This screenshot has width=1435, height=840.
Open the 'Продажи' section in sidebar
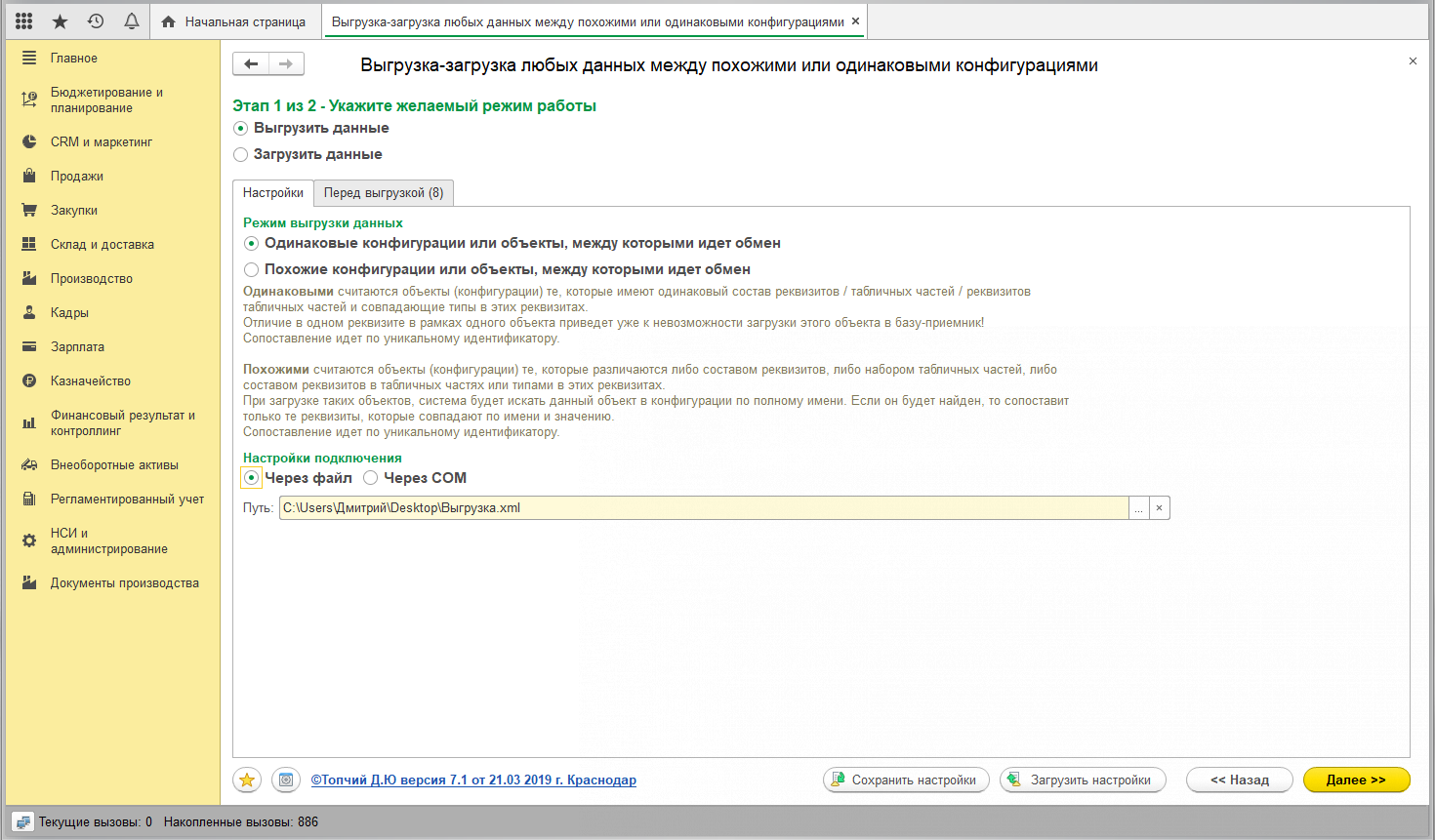pos(77,177)
